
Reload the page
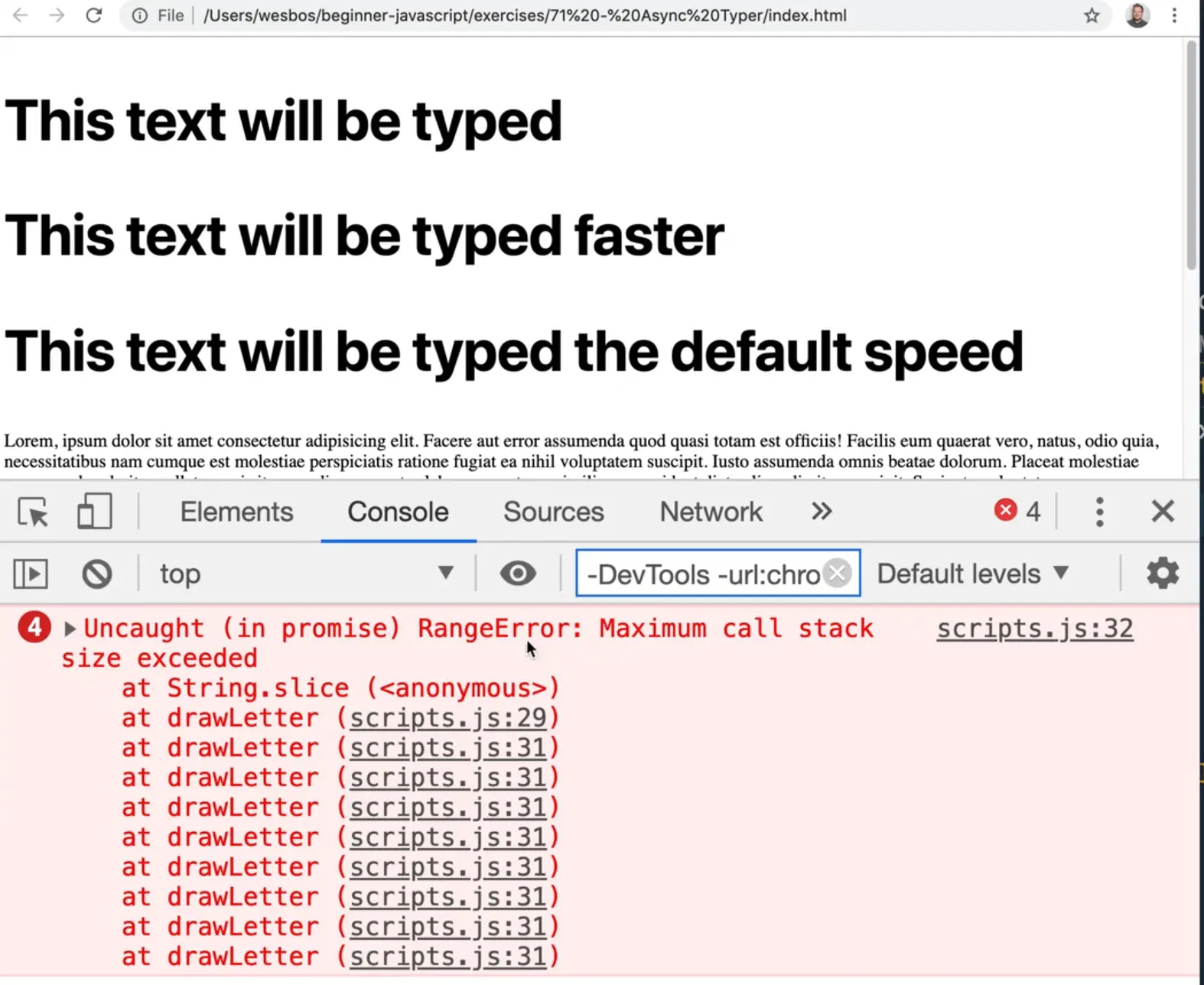[94, 15]
